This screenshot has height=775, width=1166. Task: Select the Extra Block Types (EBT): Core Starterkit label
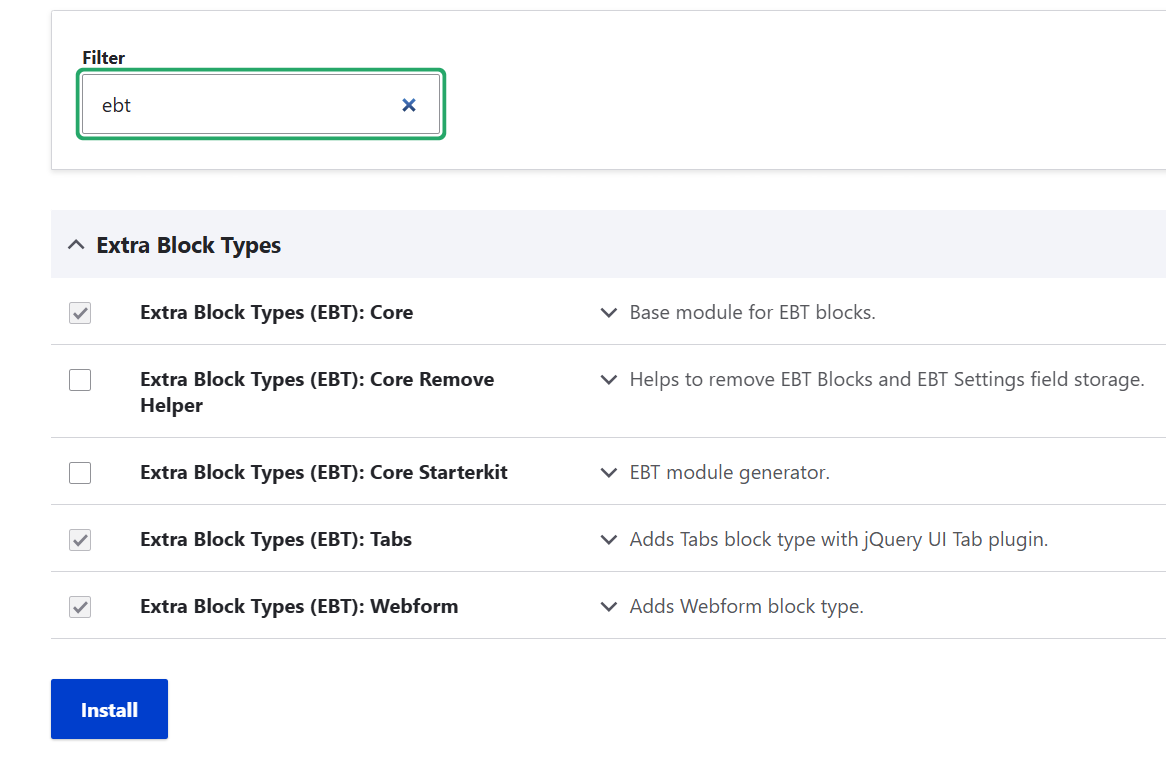(324, 472)
